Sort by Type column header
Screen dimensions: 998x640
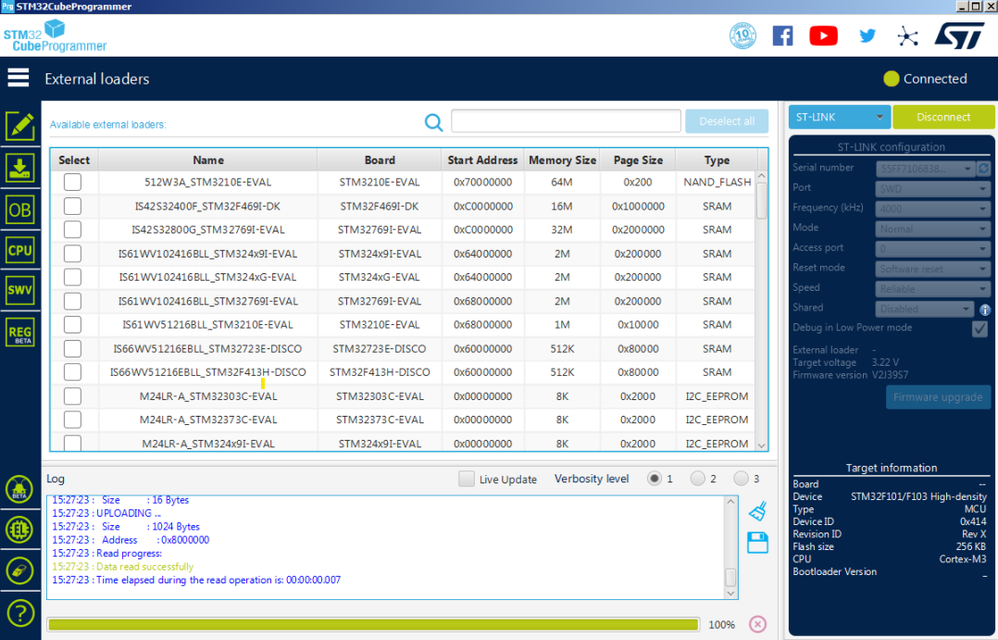(x=717, y=160)
